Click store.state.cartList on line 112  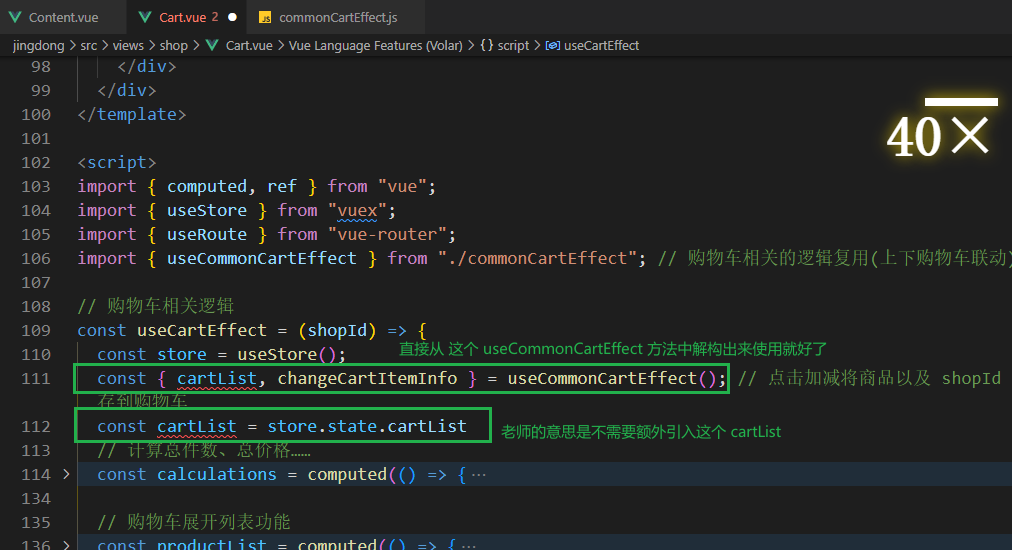367,427
